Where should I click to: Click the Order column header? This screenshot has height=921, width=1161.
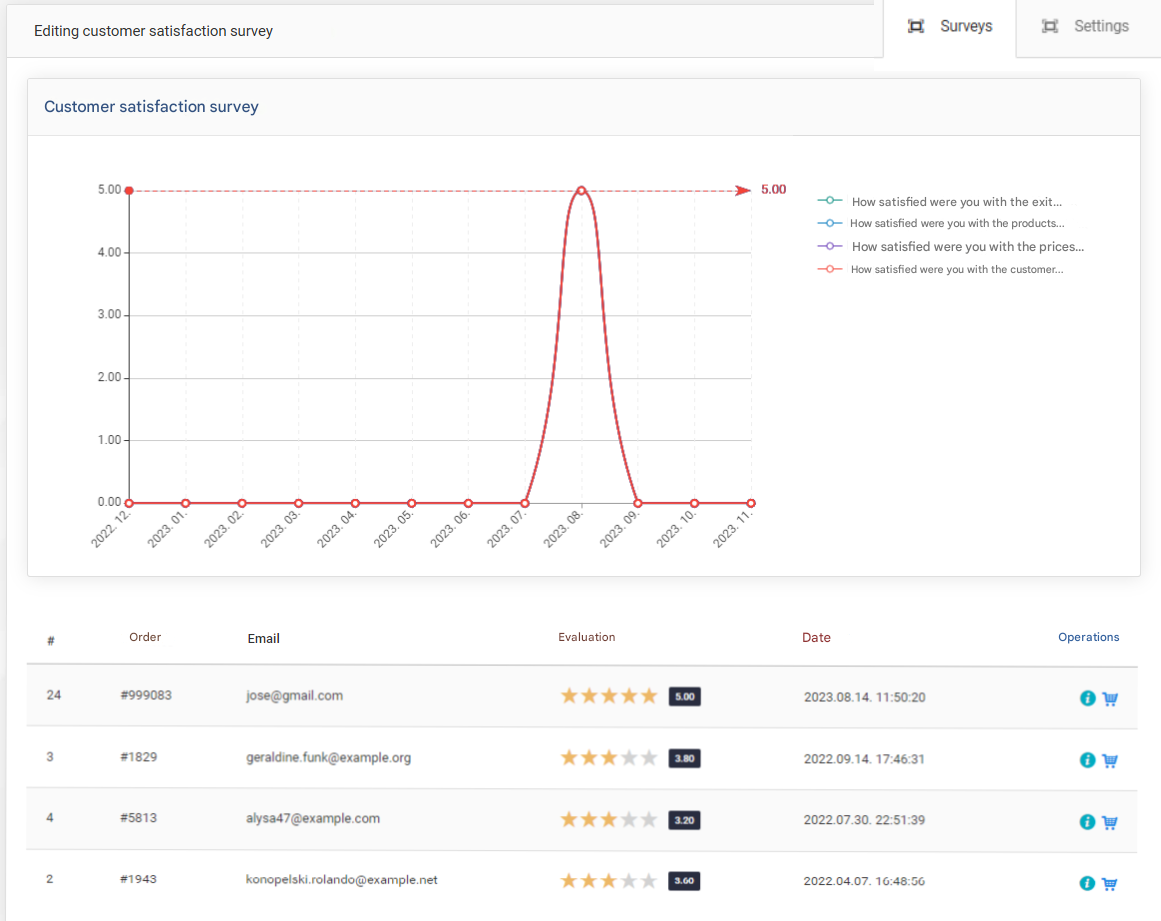coord(145,637)
